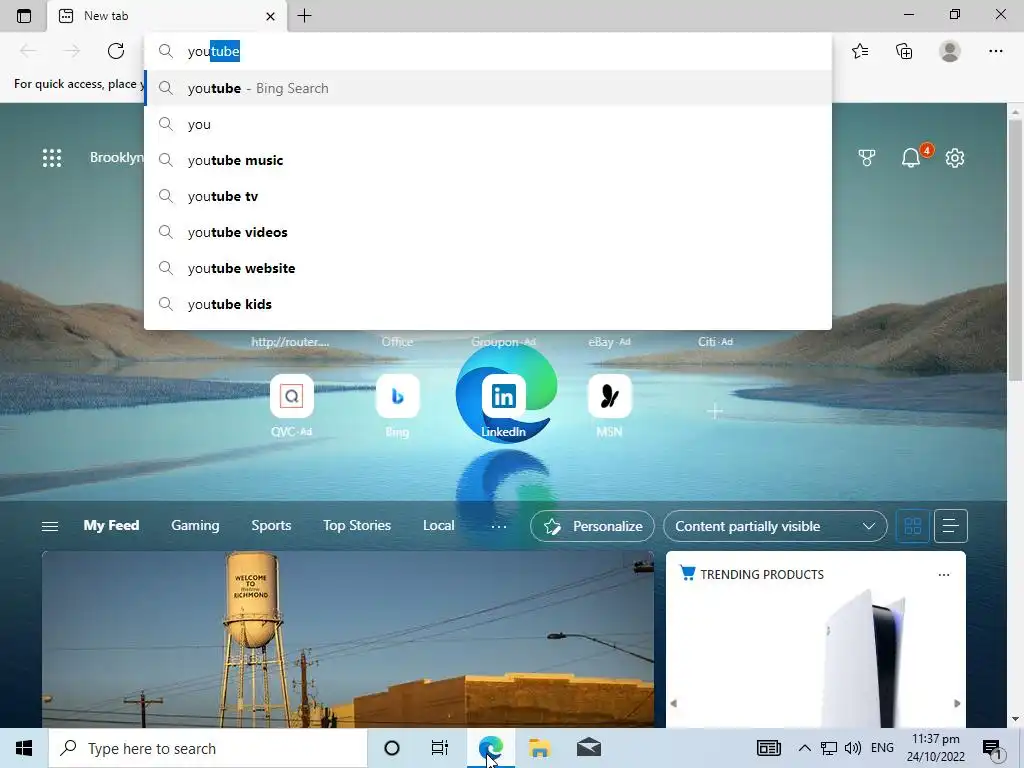Image resolution: width=1024 pixels, height=768 pixels.
Task: Switch feed to grid view layout
Action: [x=912, y=526]
